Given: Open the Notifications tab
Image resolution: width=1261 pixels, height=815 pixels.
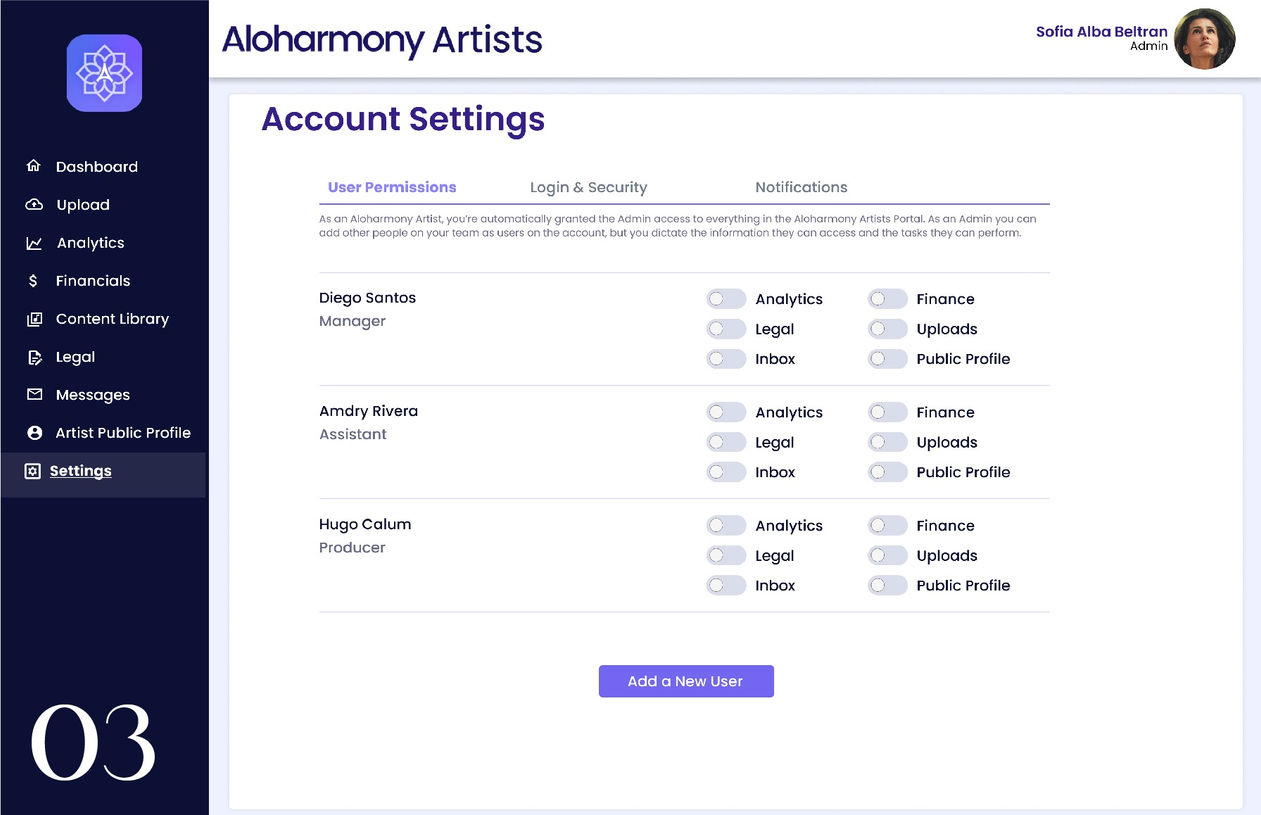Looking at the screenshot, I should 801,187.
